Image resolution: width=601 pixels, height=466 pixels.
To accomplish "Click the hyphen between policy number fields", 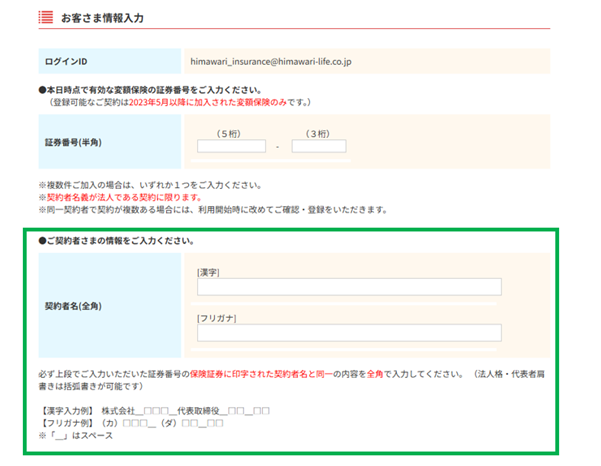I will coord(278,147).
